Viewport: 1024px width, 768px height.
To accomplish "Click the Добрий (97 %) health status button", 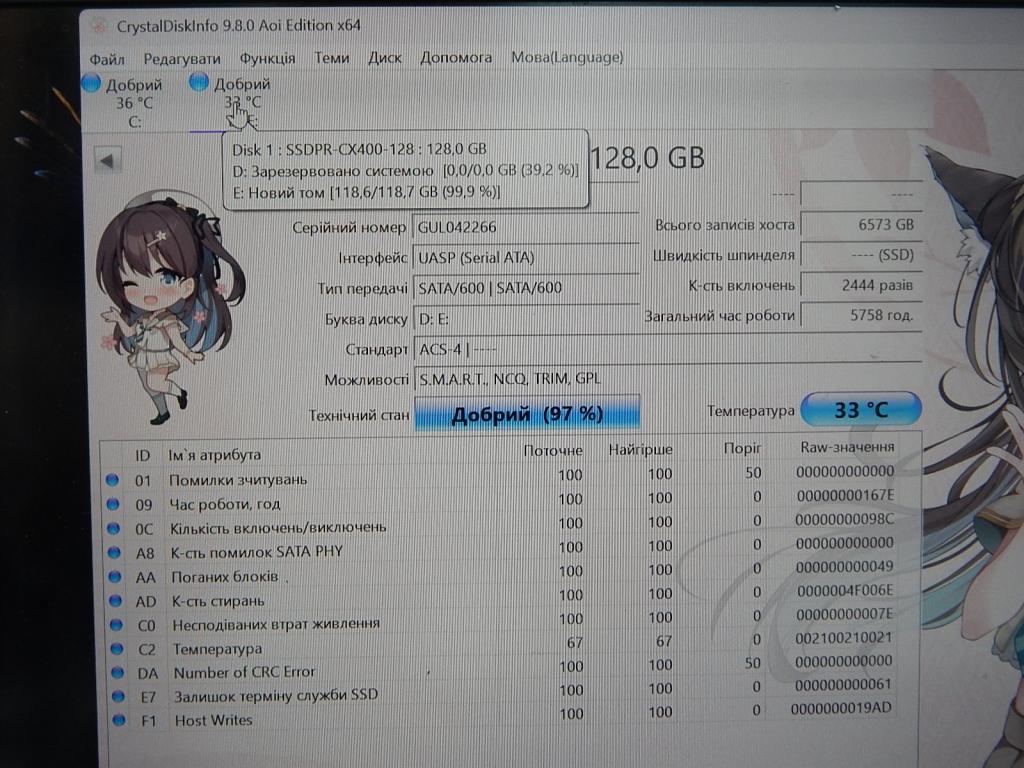I will [x=526, y=414].
